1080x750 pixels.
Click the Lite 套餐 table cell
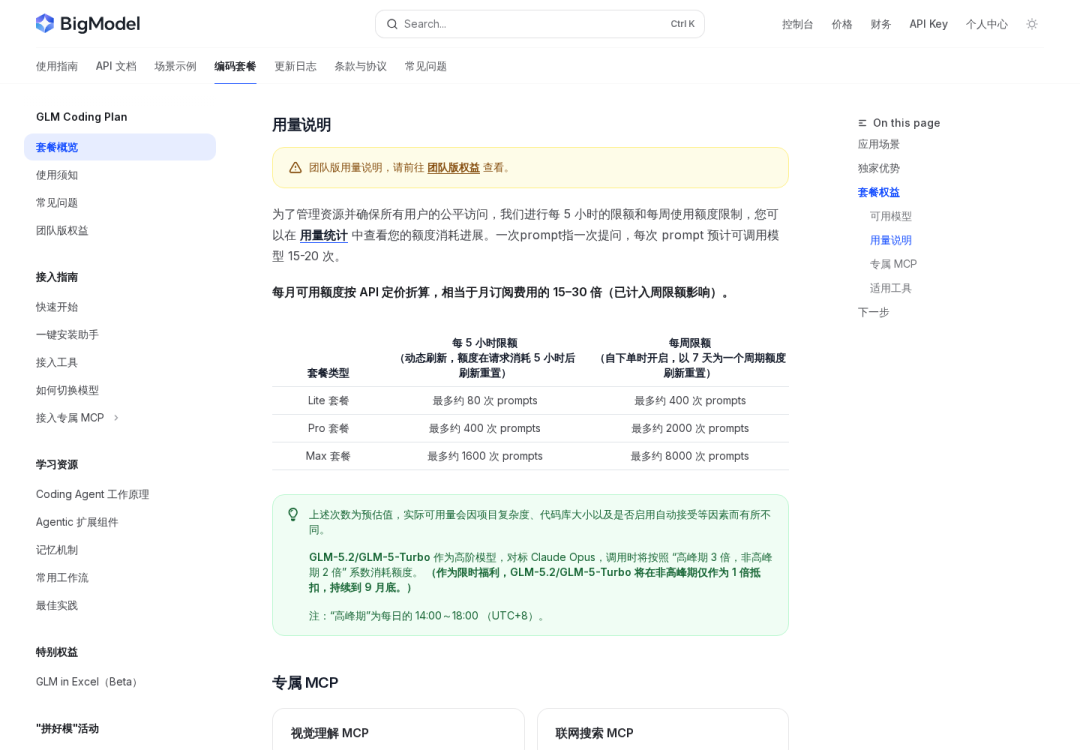pyautogui.click(x=328, y=401)
